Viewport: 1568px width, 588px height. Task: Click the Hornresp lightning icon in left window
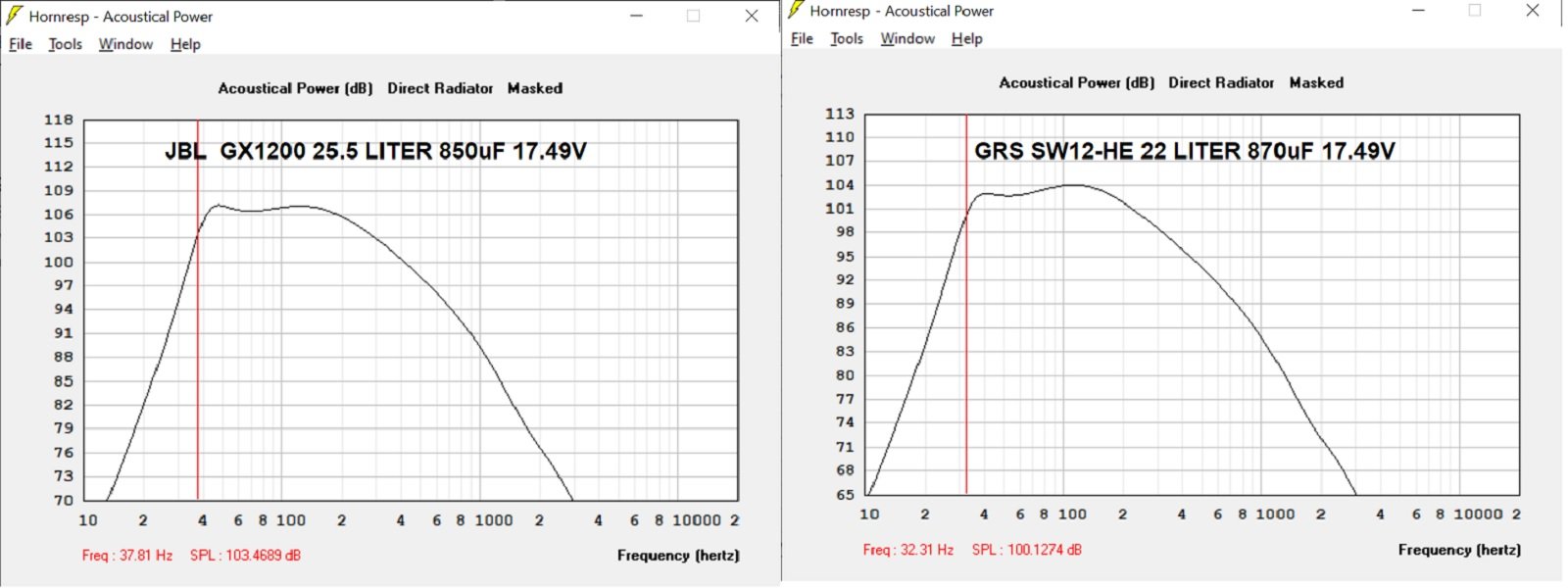coord(15,16)
